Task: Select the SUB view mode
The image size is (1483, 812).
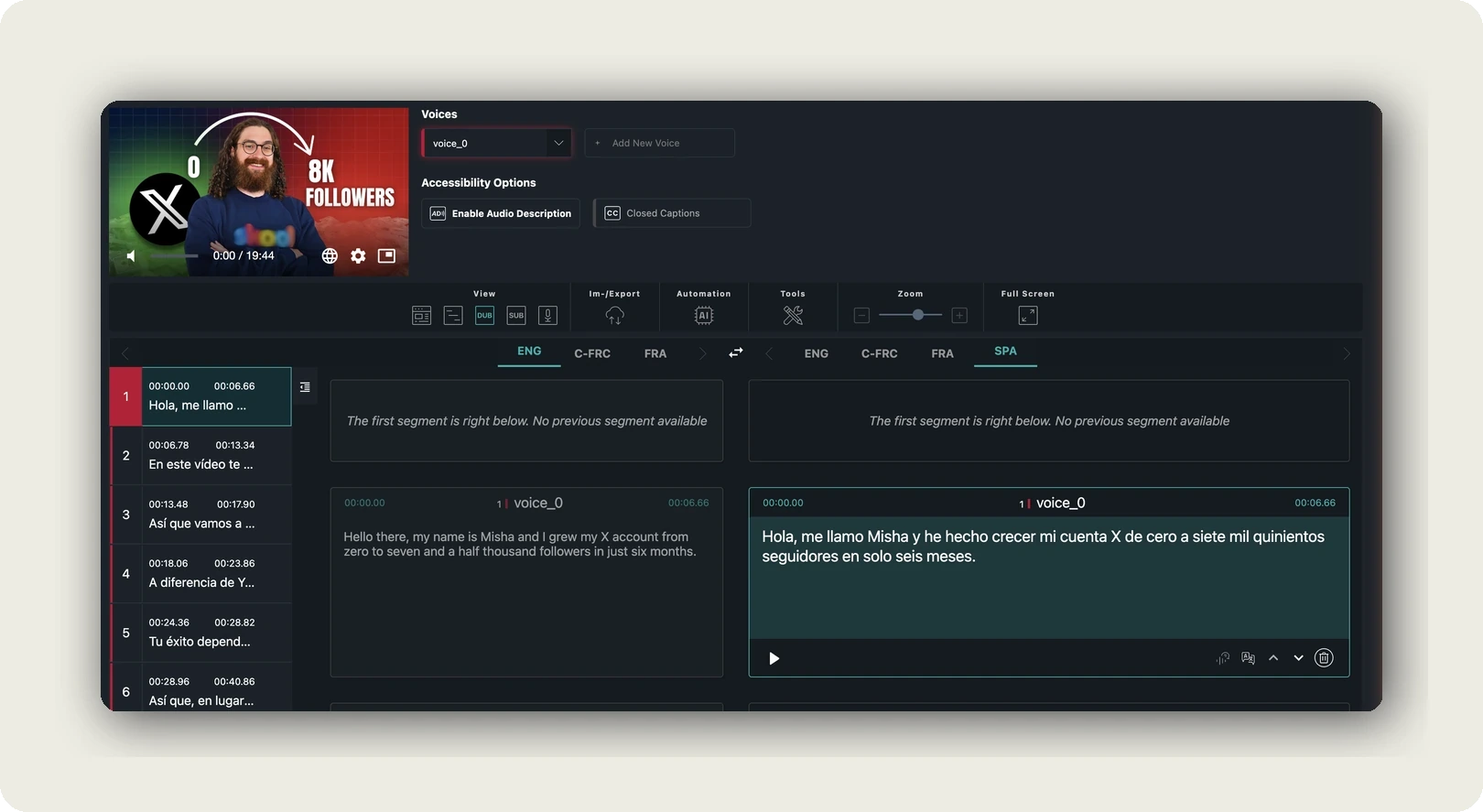Action: [516, 315]
